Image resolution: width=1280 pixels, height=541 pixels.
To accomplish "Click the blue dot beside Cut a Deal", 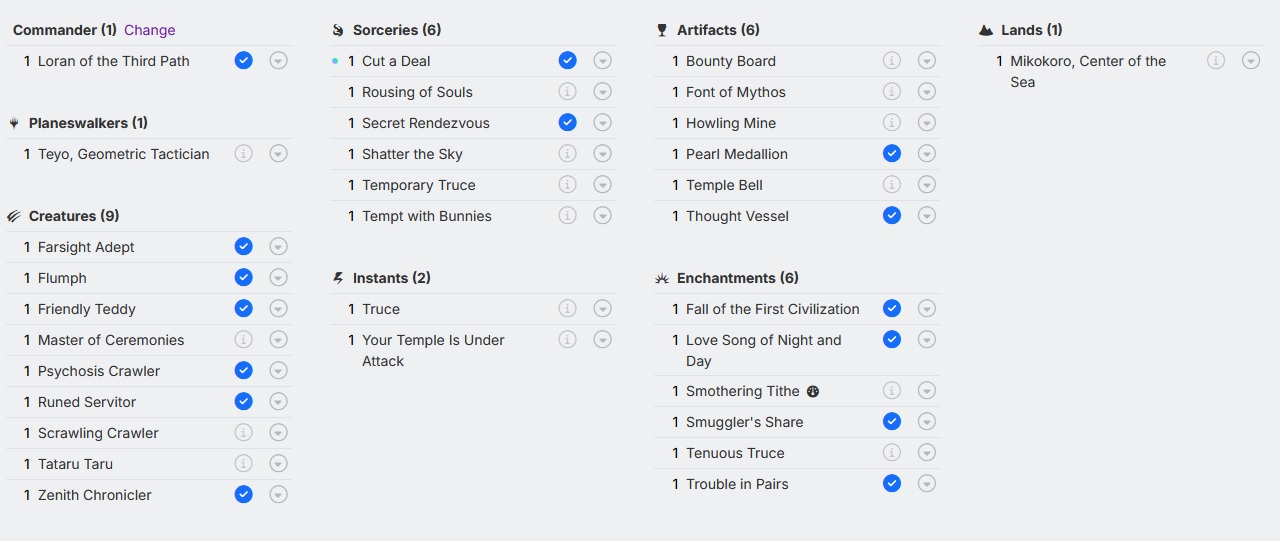I will click(x=336, y=61).
